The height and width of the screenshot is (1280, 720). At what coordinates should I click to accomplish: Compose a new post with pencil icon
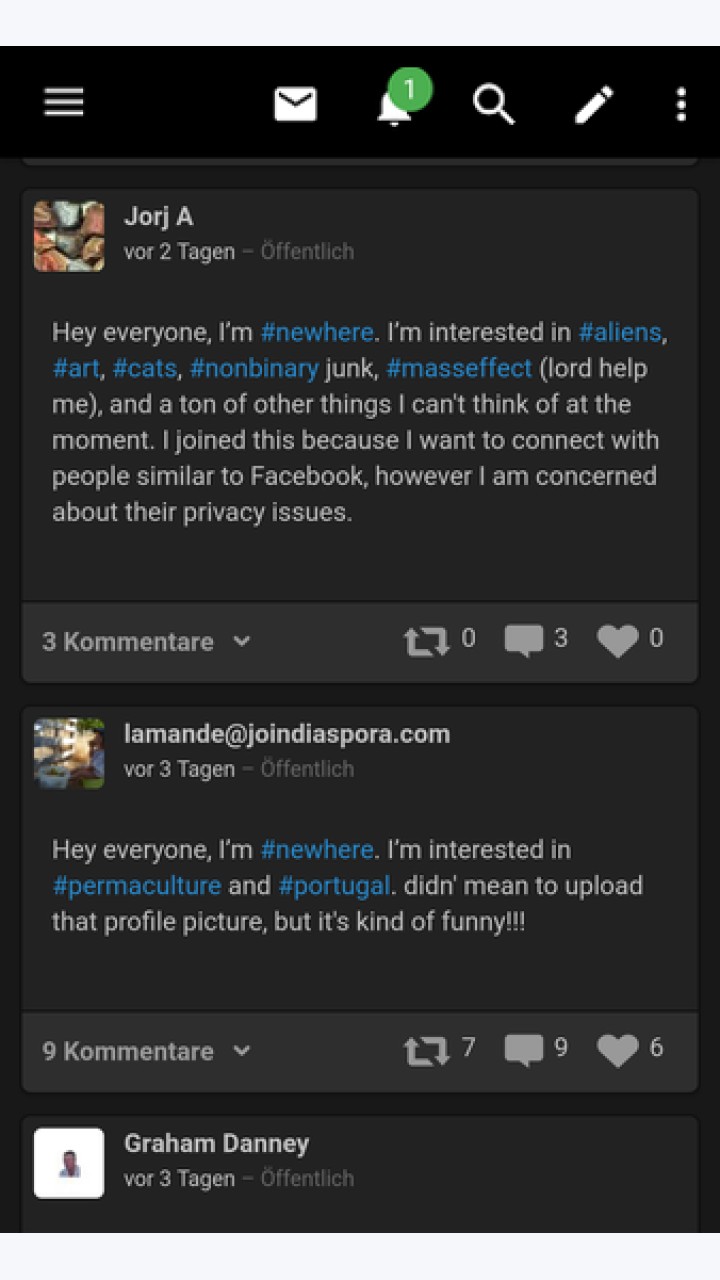point(594,104)
